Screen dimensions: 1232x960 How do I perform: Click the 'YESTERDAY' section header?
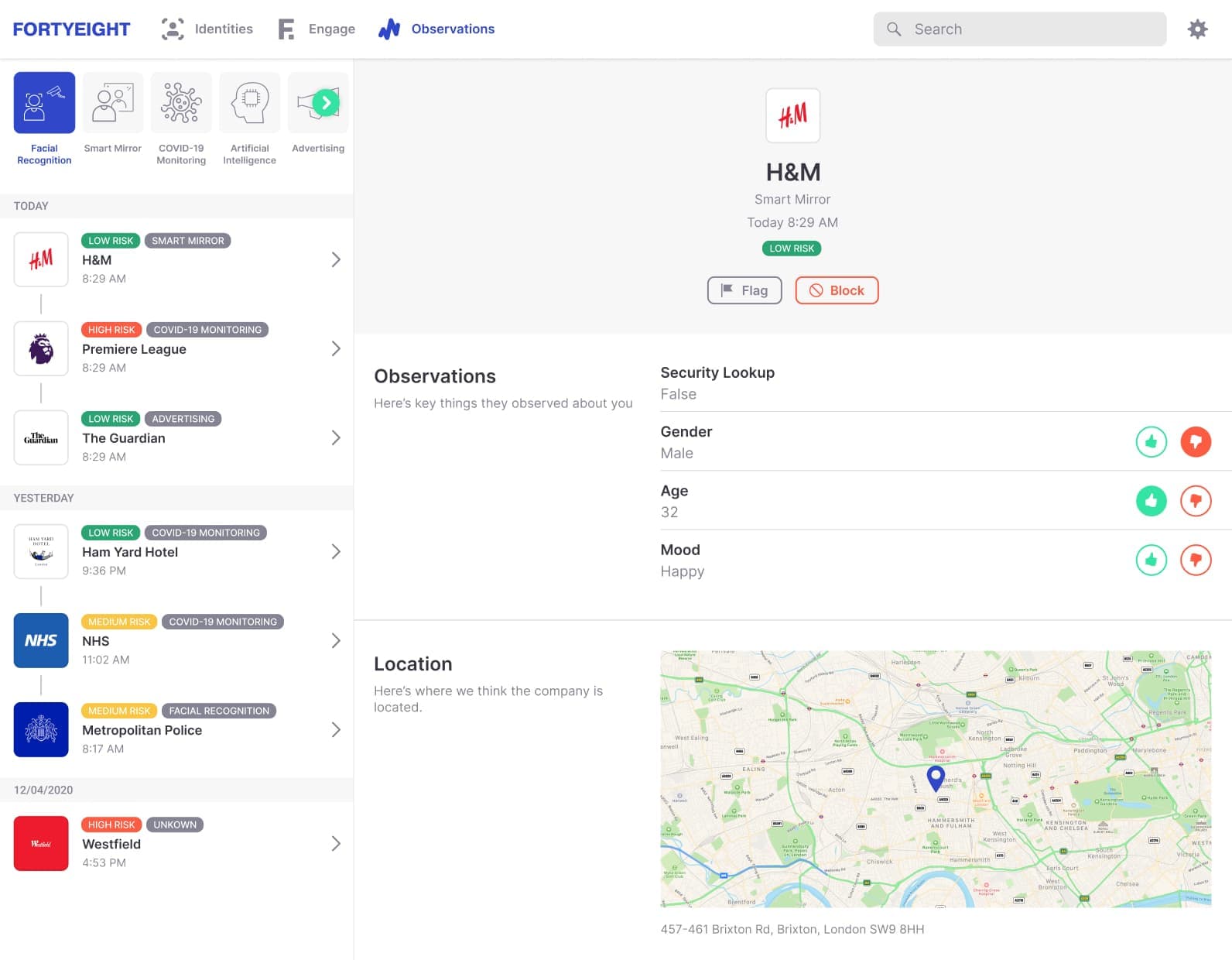tap(43, 498)
